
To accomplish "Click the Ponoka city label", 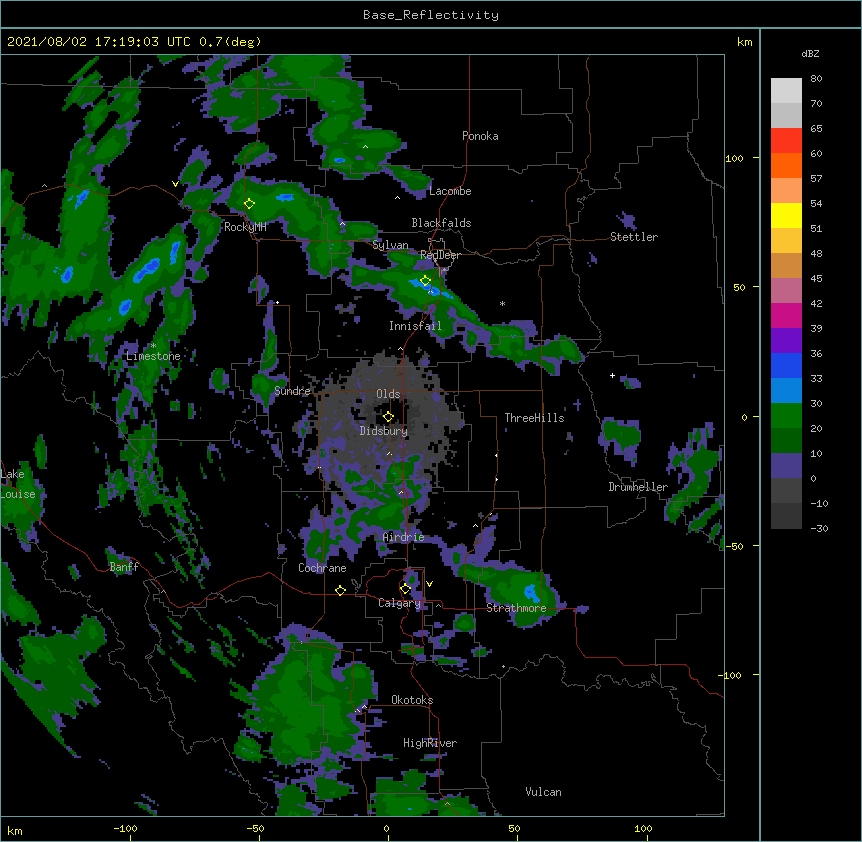I will point(480,136).
